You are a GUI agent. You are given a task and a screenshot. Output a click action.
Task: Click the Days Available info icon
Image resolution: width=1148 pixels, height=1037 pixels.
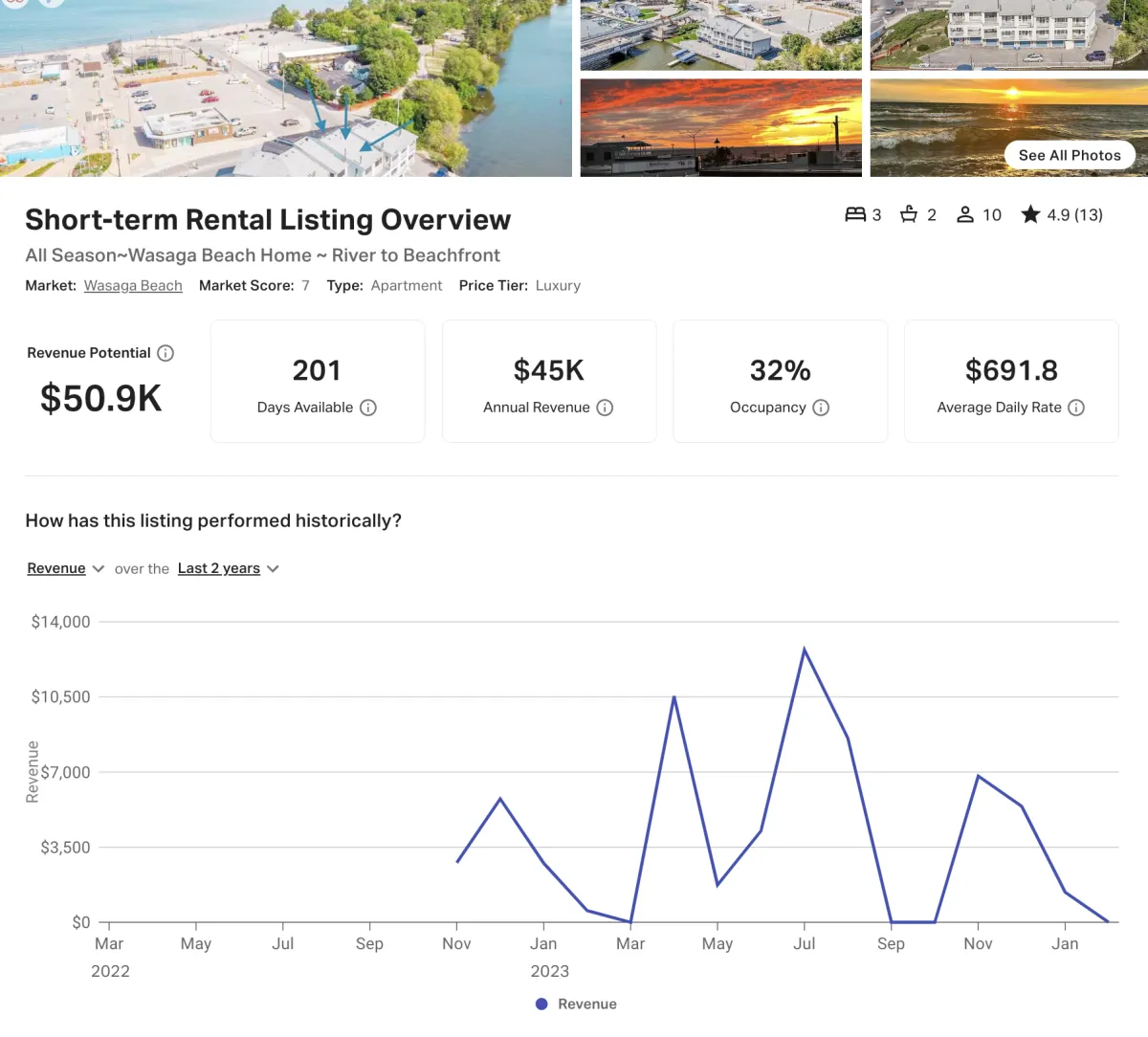click(x=368, y=408)
